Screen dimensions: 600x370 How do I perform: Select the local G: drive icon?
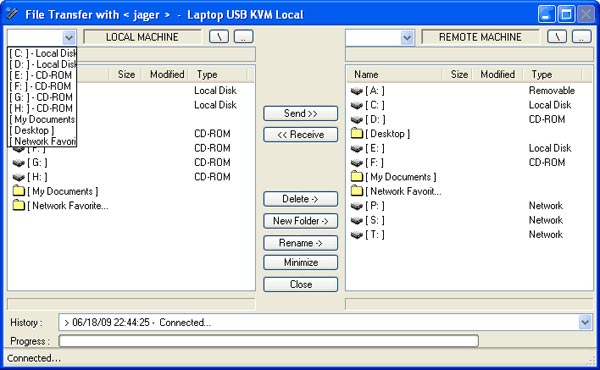[x=18, y=163]
